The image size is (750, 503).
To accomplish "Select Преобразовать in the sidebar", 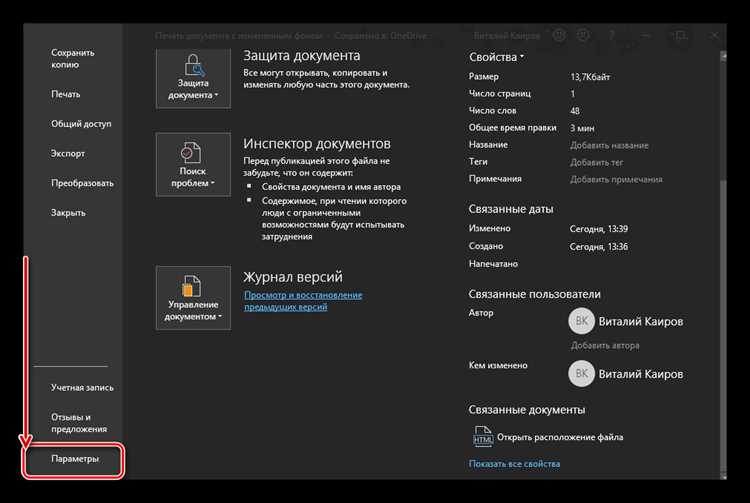I will [82, 183].
